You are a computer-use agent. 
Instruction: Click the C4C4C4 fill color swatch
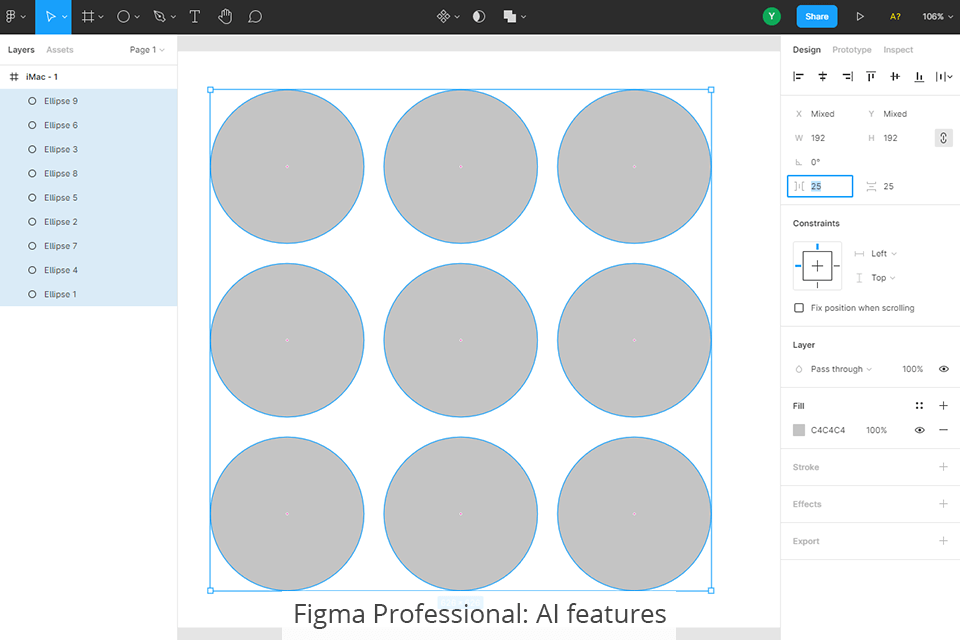799,430
